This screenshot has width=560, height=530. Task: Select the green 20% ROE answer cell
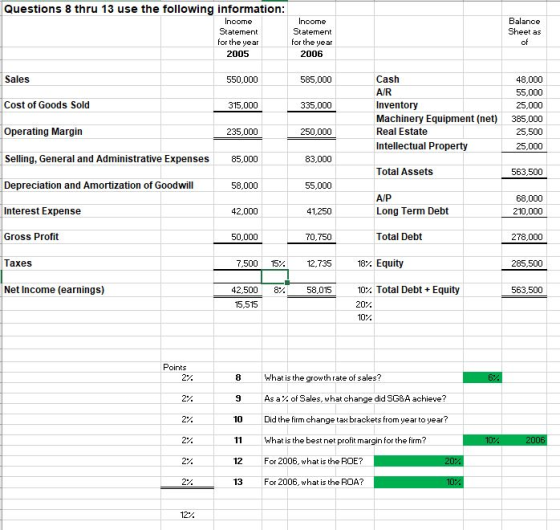[419, 461]
